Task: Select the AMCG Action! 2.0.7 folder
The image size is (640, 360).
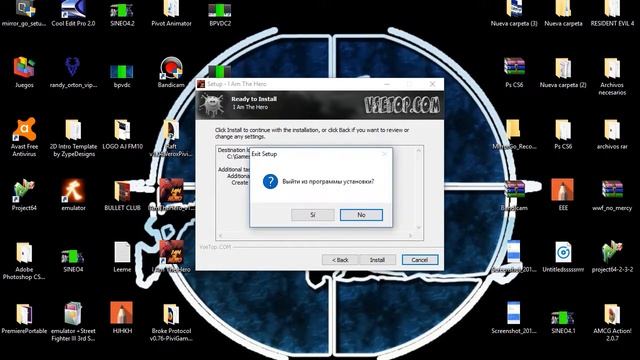Action: point(612,322)
